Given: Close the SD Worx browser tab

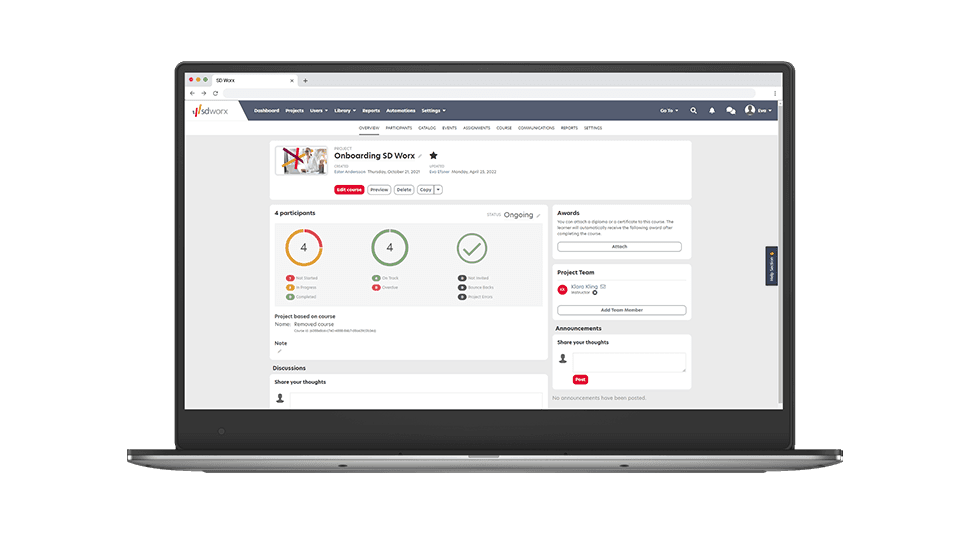Looking at the screenshot, I should pos(292,80).
